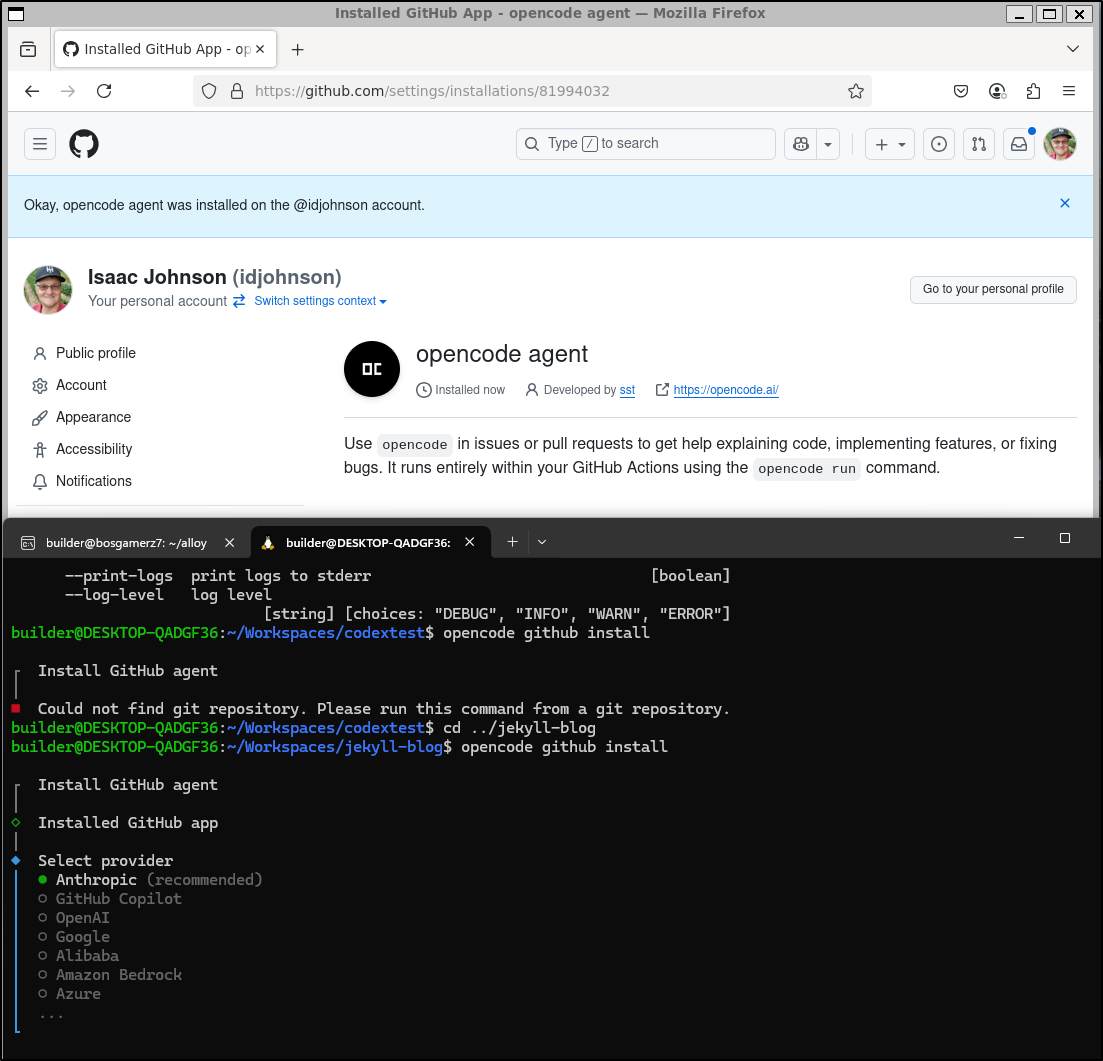Close the builder@bosgamerz7 terminal tab

pyautogui.click(x=229, y=542)
